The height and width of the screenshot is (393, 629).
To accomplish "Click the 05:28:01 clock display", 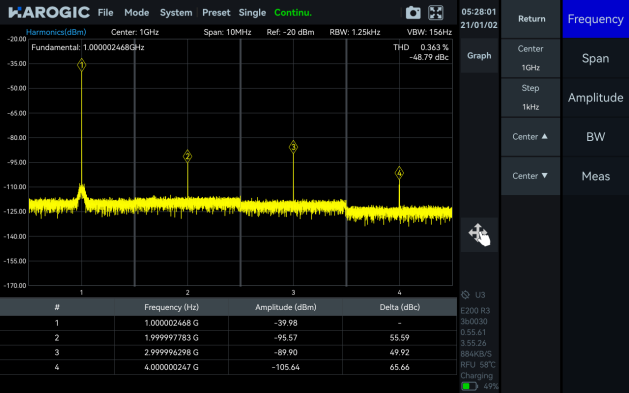I will [479, 12].
